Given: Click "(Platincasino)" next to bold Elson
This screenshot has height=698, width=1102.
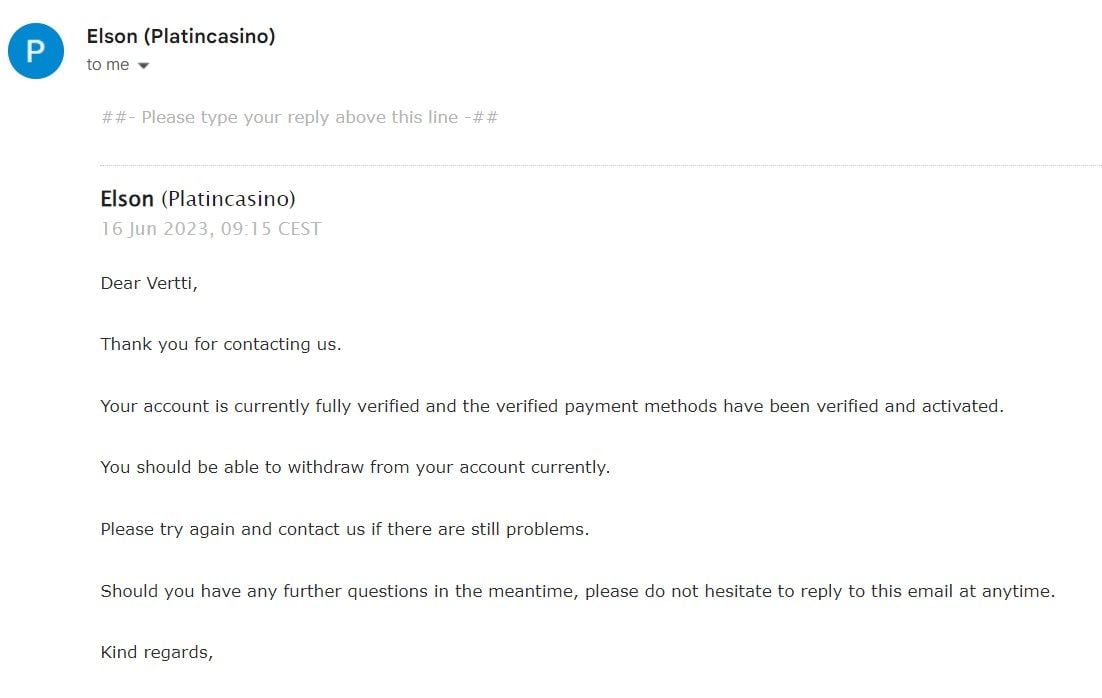Looking at the screenshot, I should click(228, 199).
